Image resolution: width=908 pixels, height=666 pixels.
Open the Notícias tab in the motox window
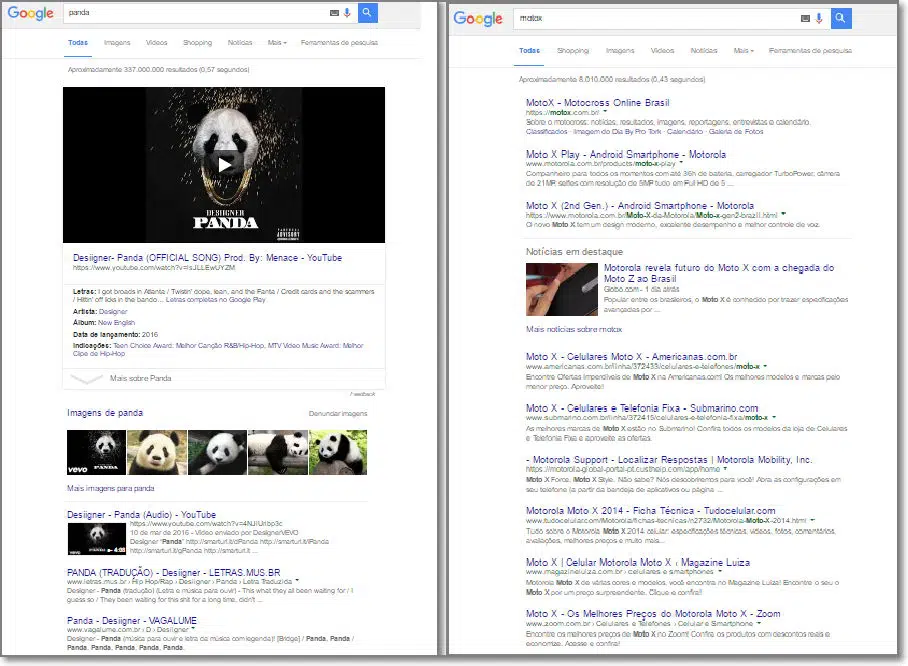(x=704, y=50)
